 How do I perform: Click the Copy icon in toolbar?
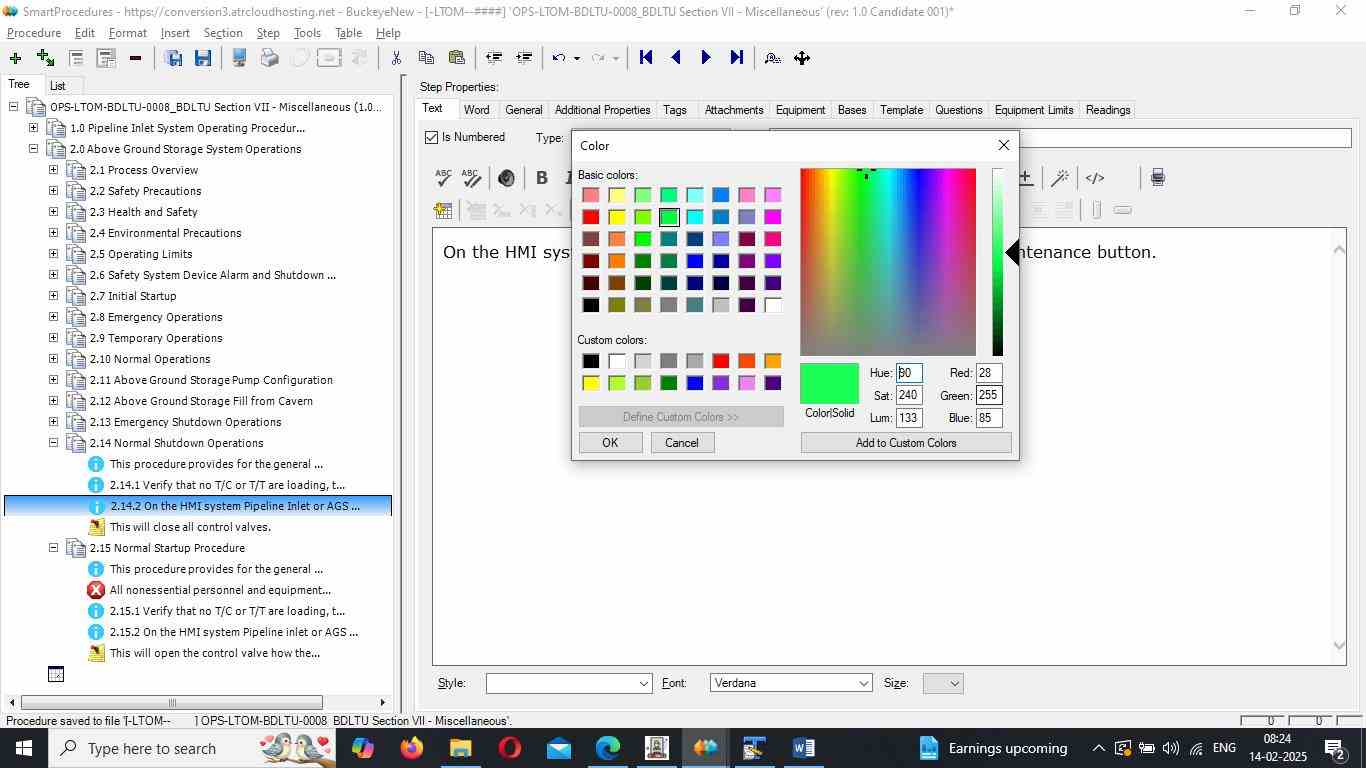tap(426, 58)
